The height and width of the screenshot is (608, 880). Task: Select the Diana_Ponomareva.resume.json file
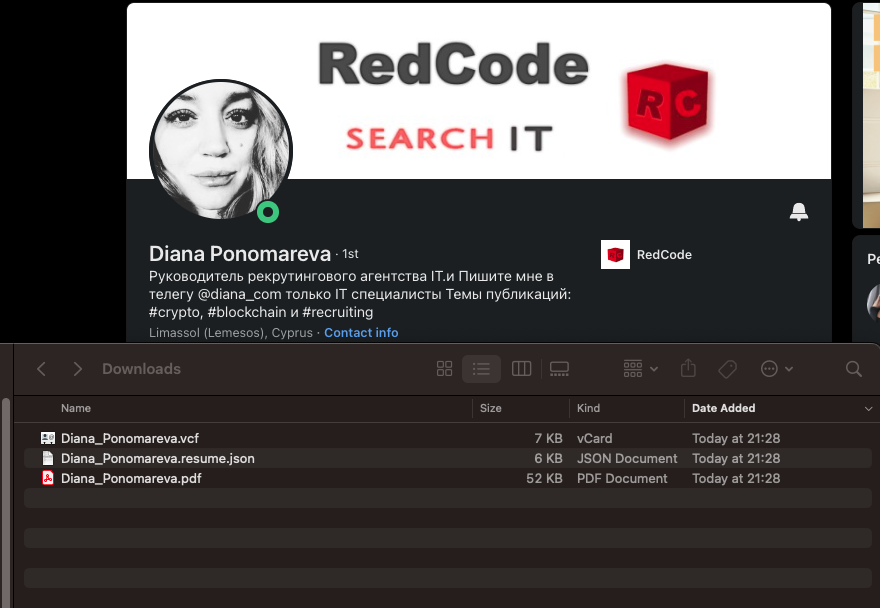(447, 459)
